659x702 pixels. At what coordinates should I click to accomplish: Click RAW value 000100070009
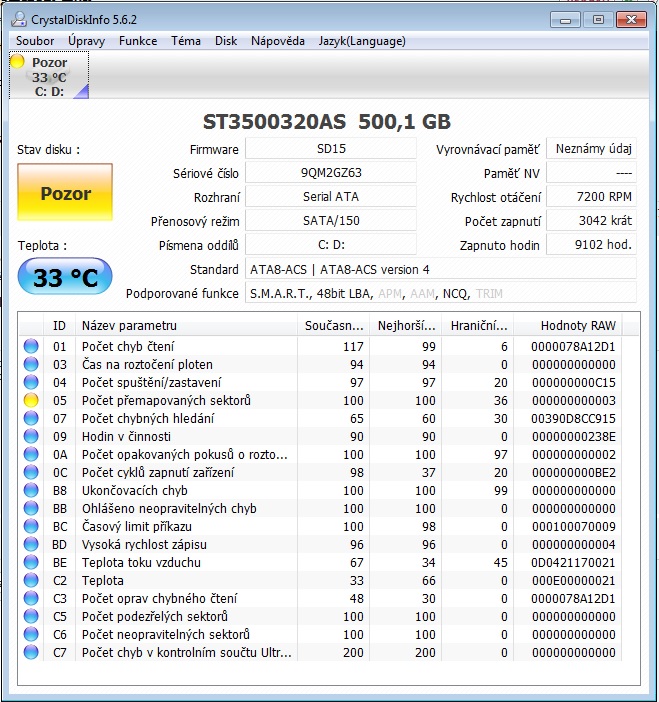[x=573, y=526]
